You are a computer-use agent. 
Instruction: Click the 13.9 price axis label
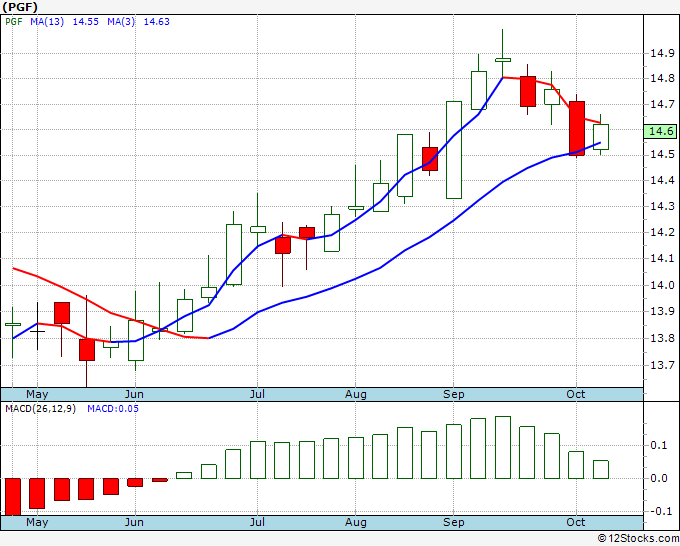pos(662,311)
